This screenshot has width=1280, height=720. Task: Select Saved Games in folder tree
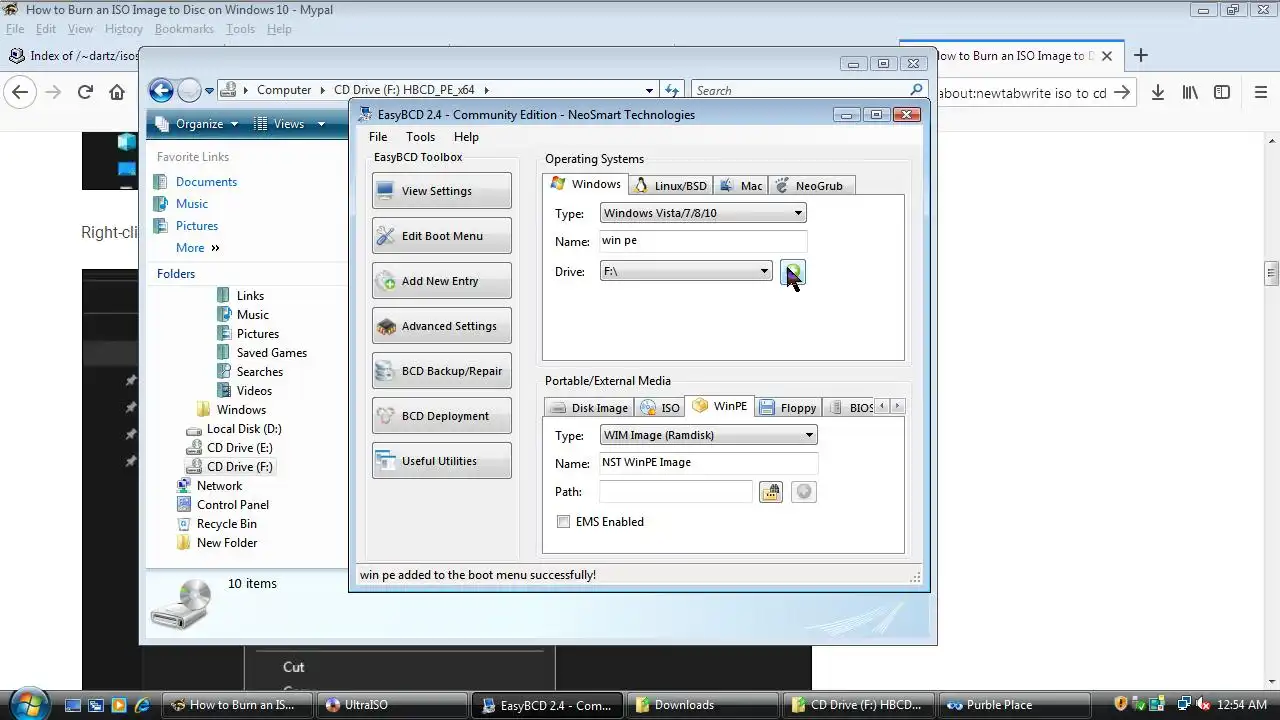(x=272, y=353)
